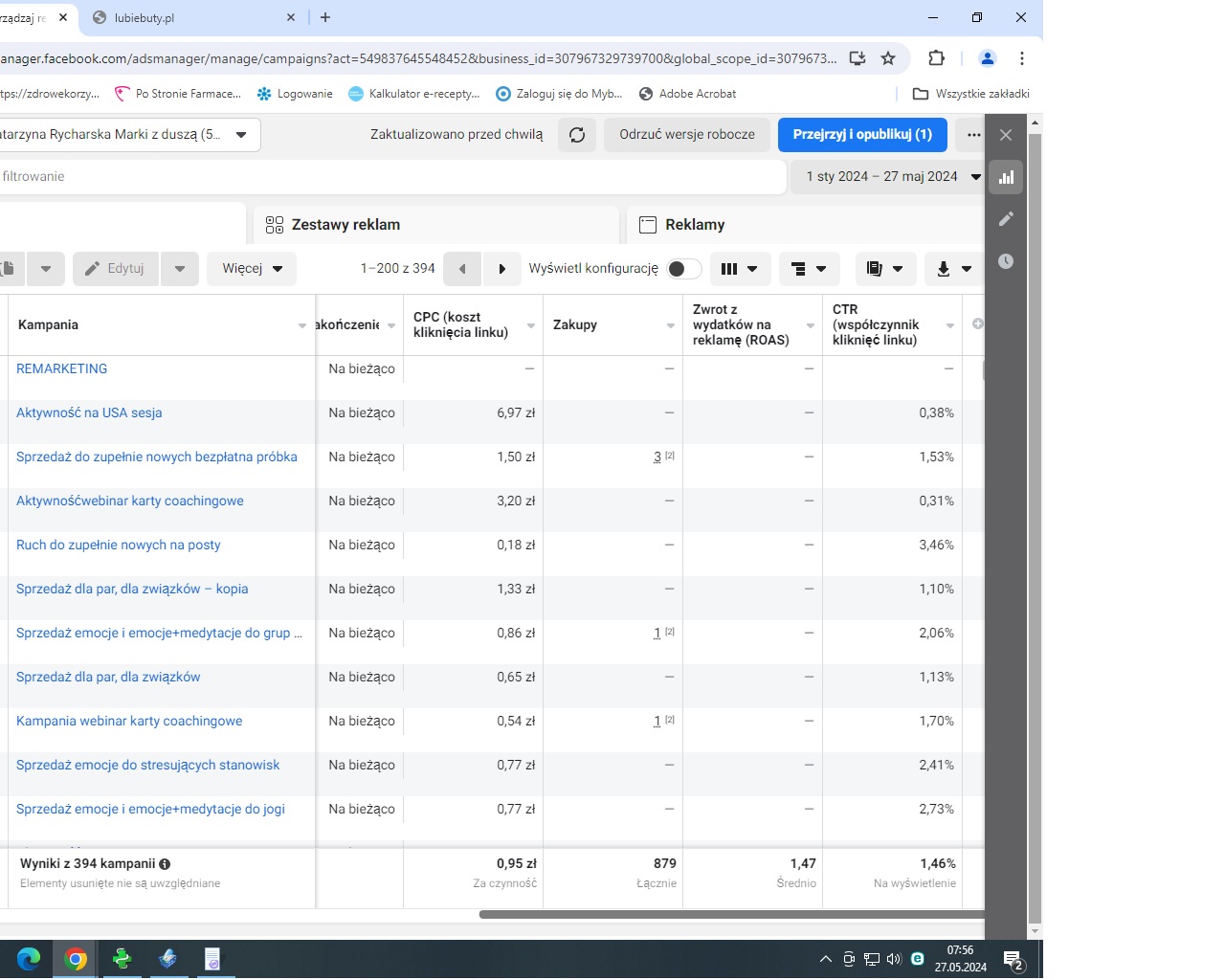Screen dimensions: 1225x980
Task: Click Odrzuć wersje robocze
Action: click(687, 135)
